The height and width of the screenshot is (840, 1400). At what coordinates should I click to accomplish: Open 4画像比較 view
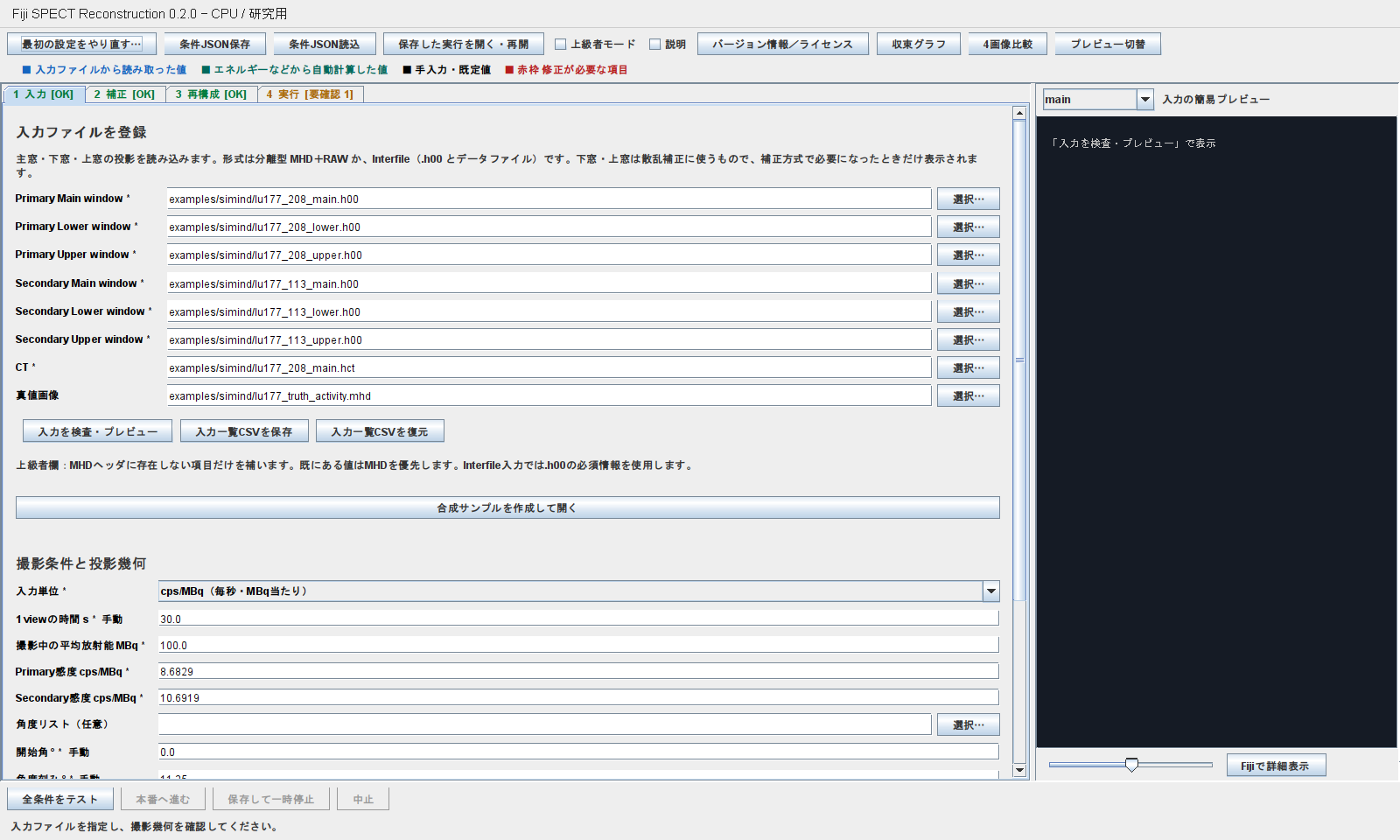[x=1008, y=44]
